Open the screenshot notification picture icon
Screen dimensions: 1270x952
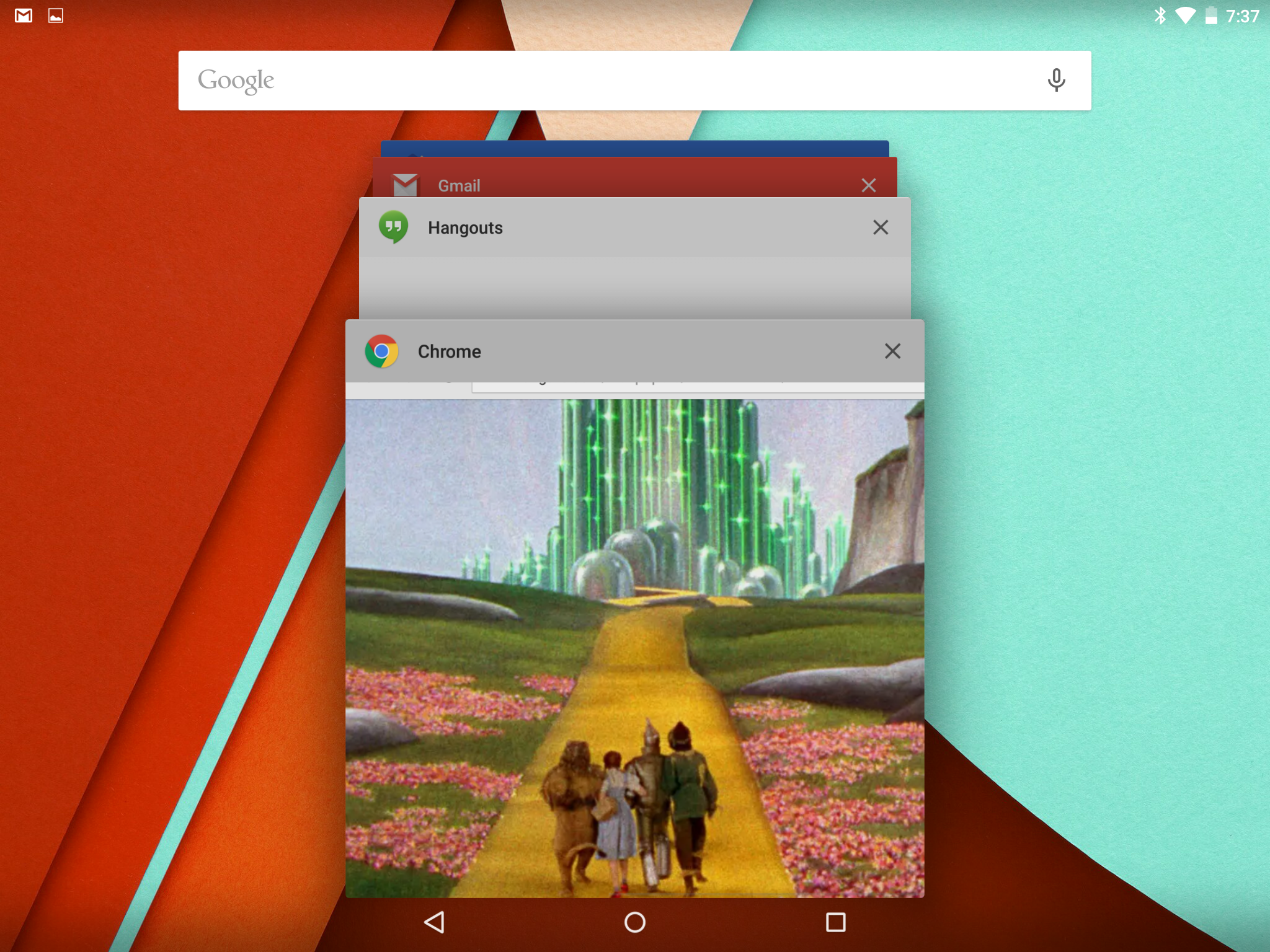56,15
